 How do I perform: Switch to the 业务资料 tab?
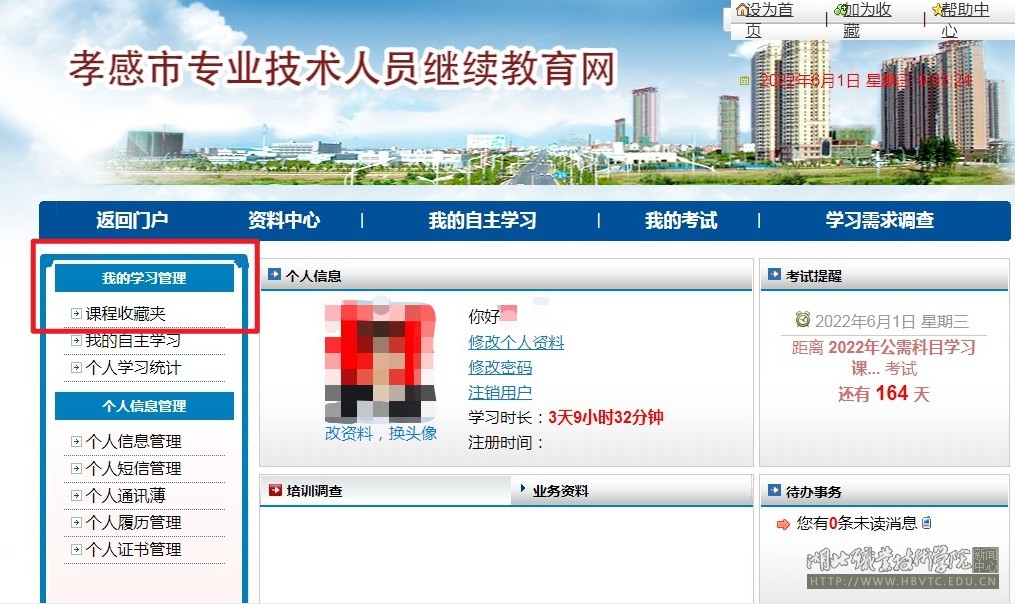click(x=560, y=491)
